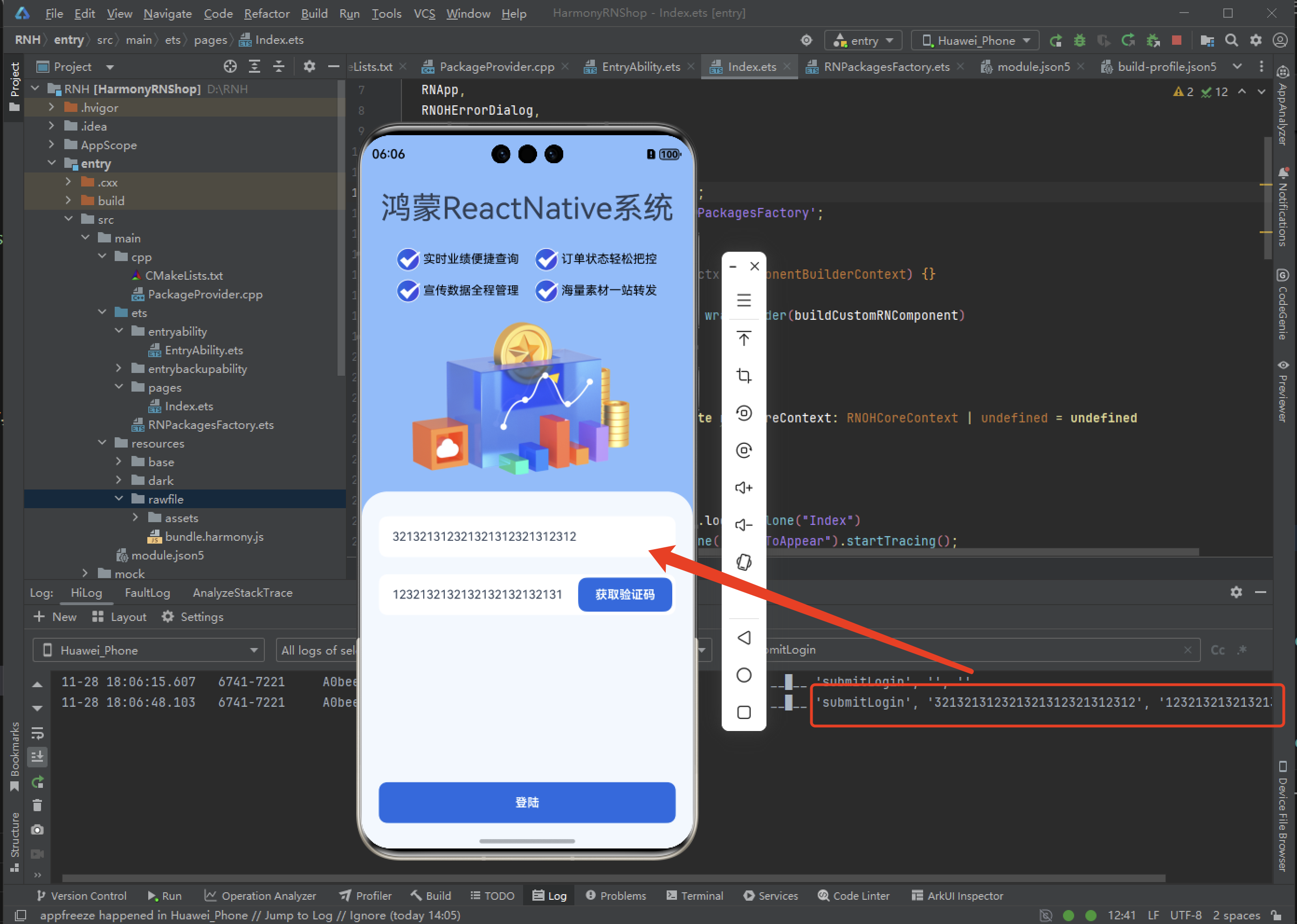
Task: Click the emulator volume up icon
Action: coord(744,488)
